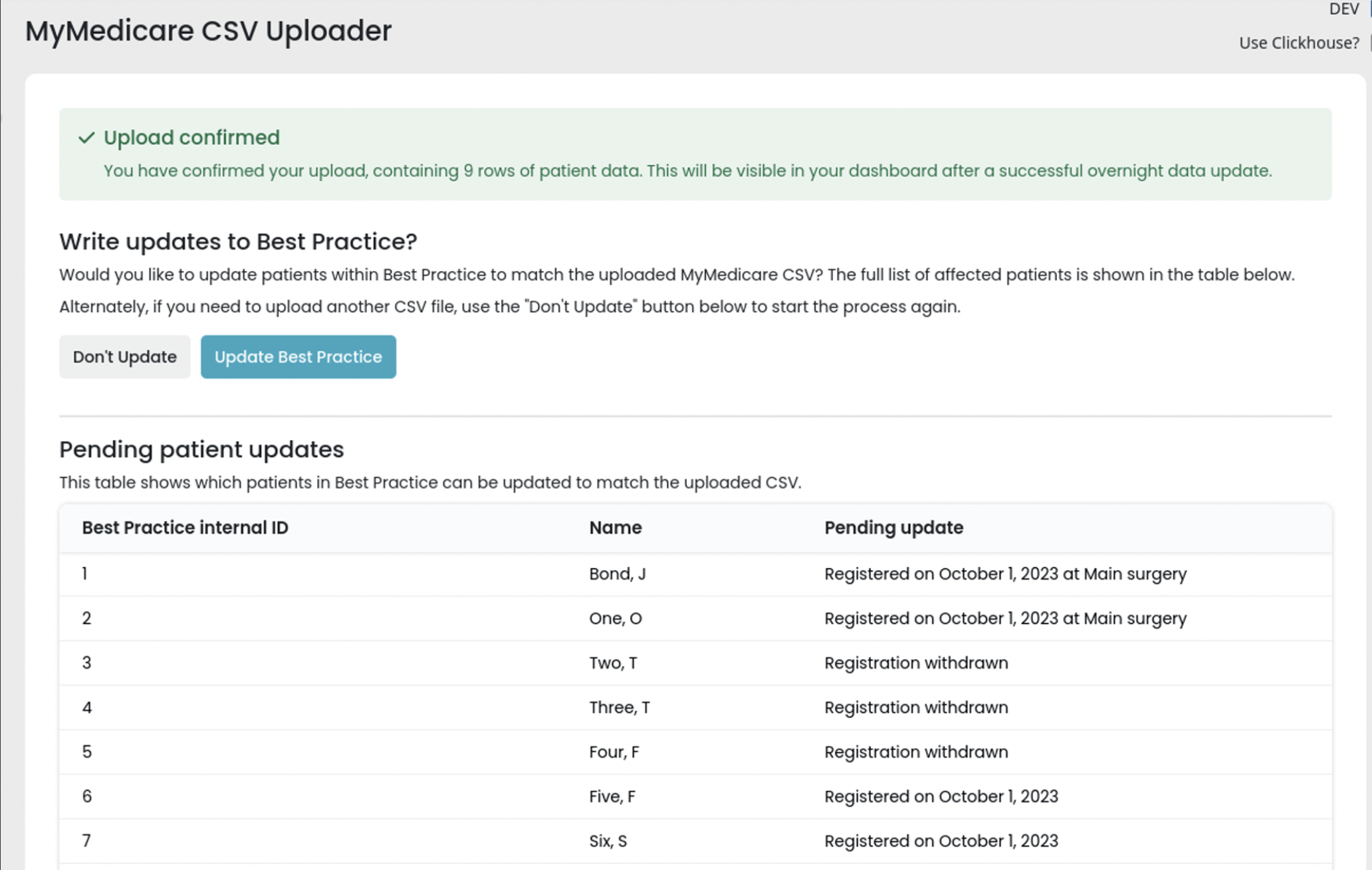Click the Don't Update button
Viewport: 1372px width, 870px height.
124,357
